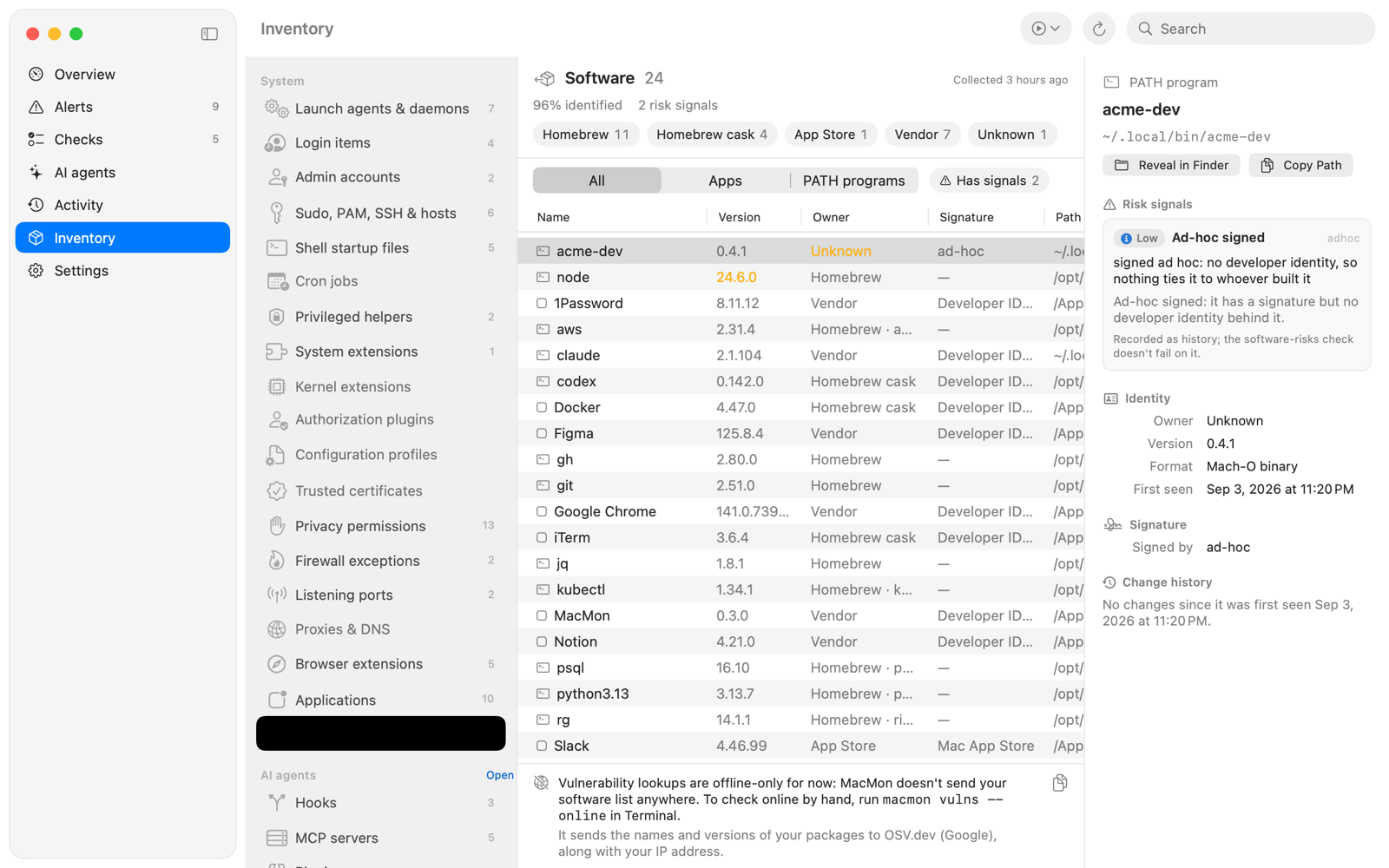Click the Hooks icon
1389x868 pixels.
(x=277, y=803)
